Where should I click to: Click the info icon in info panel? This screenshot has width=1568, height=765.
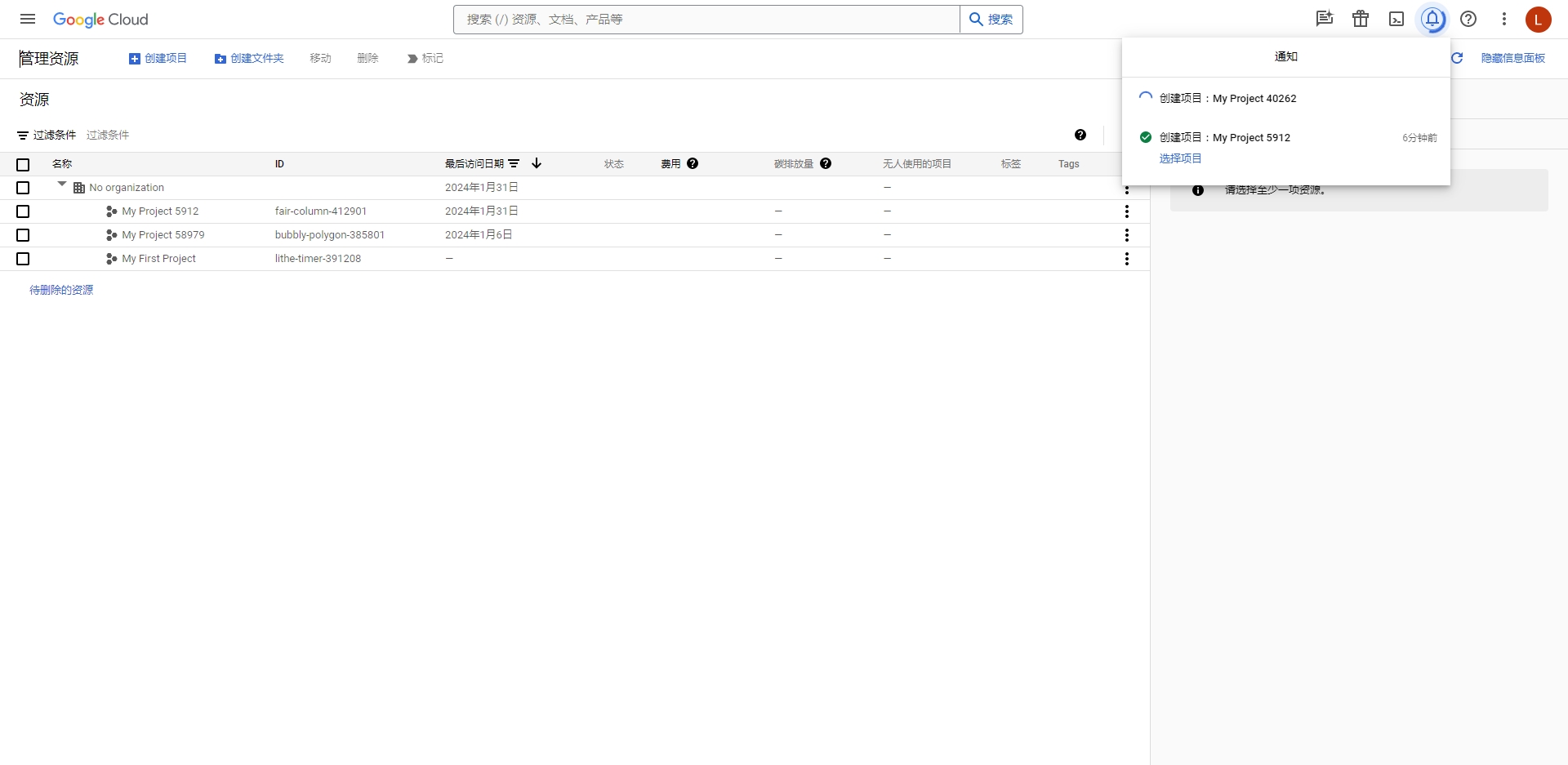(x=1198, y=190)
